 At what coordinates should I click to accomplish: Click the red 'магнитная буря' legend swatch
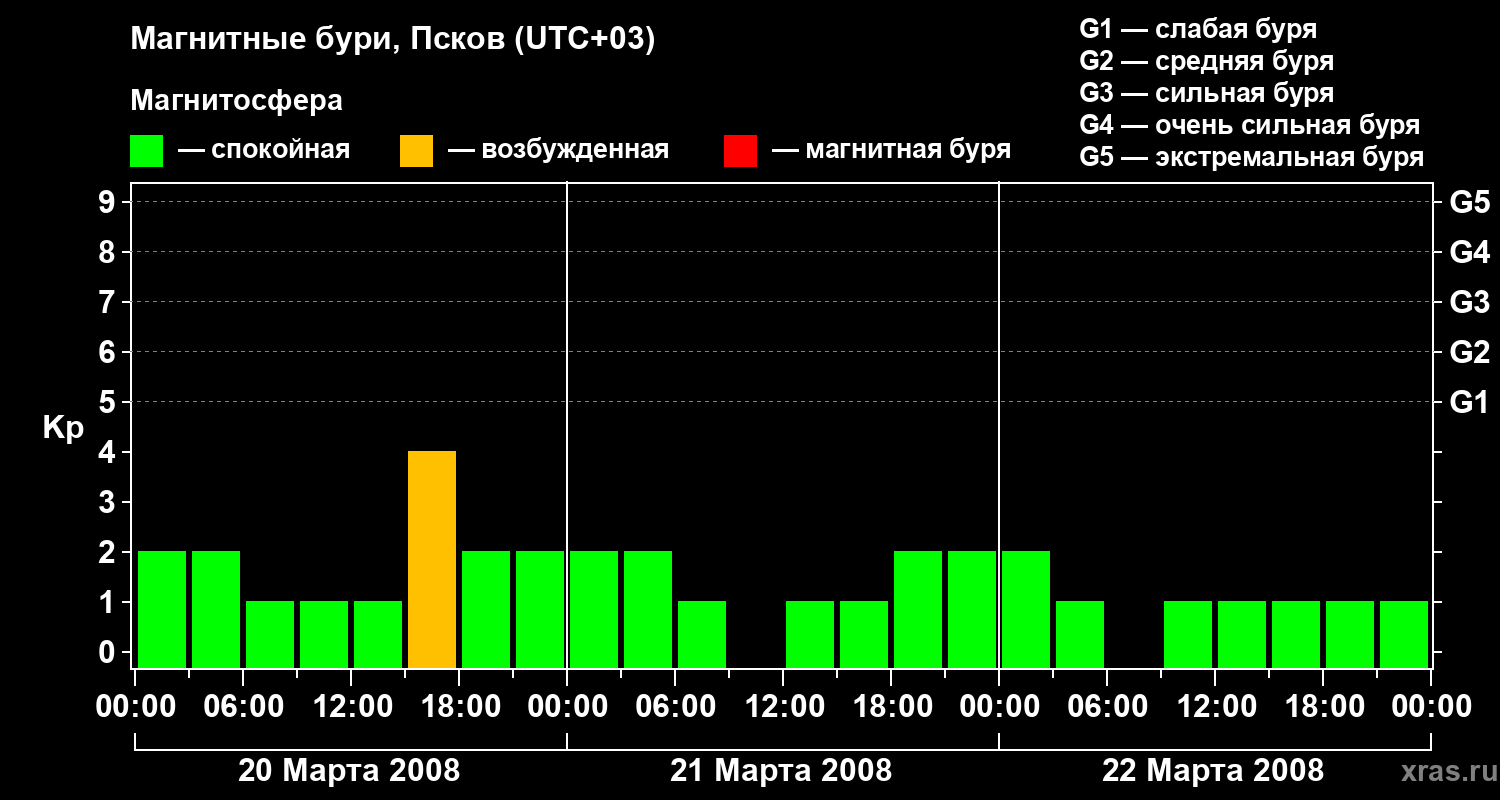coord(740,151)
